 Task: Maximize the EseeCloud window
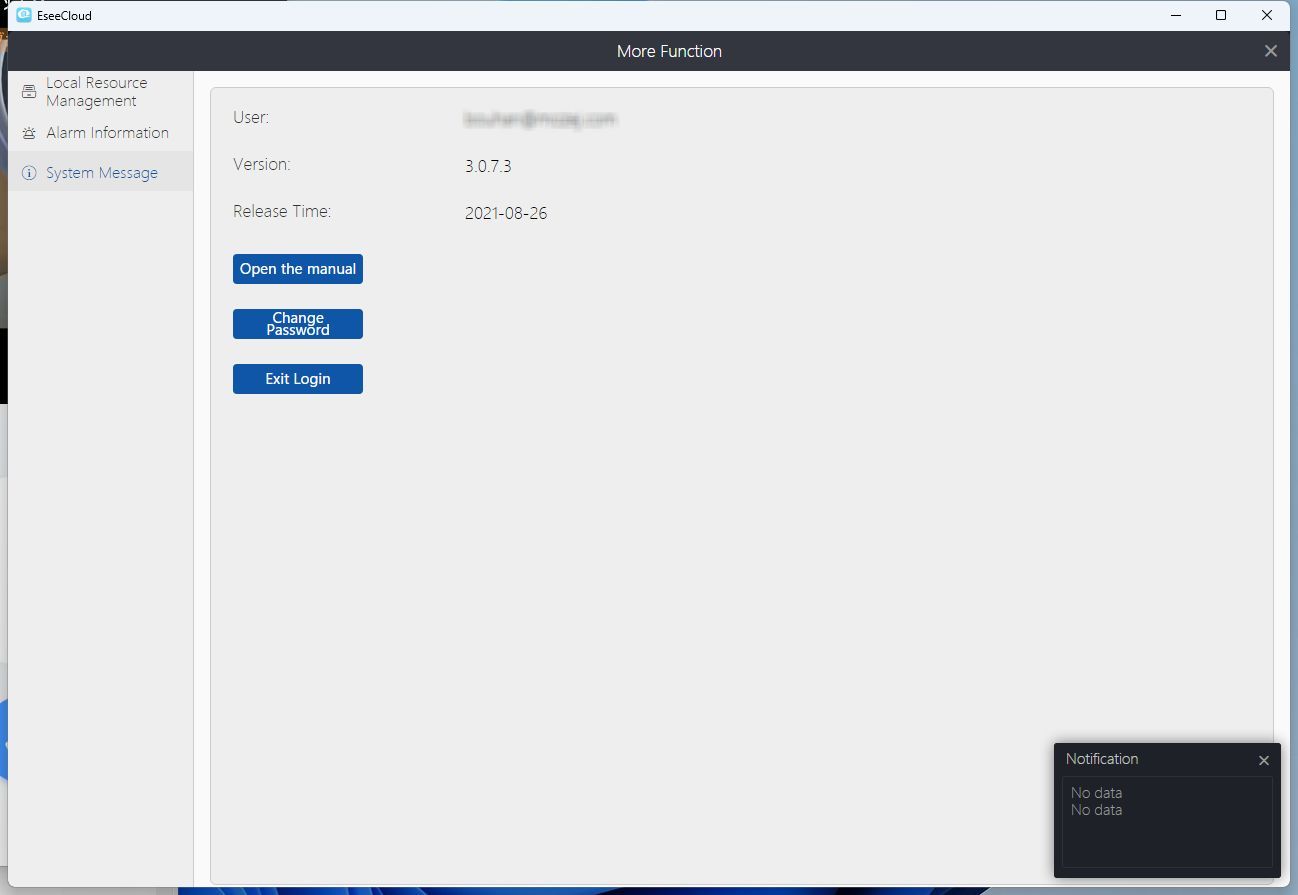(x=1221, y=15)
